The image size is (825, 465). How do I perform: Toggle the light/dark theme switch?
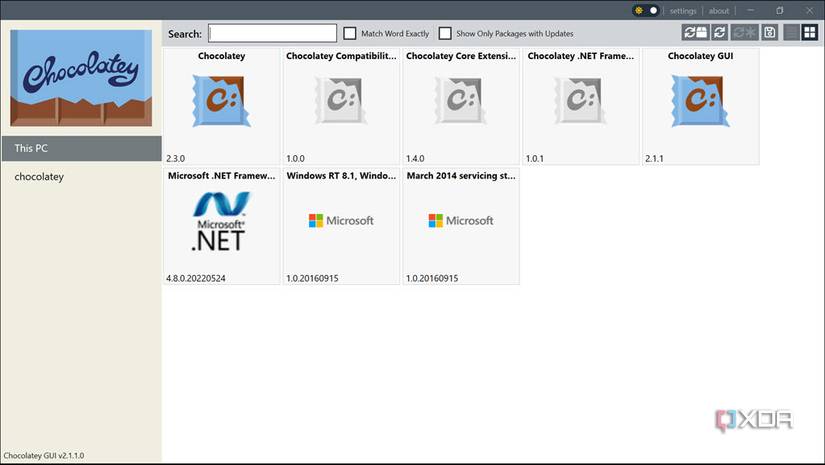point(646,11)
